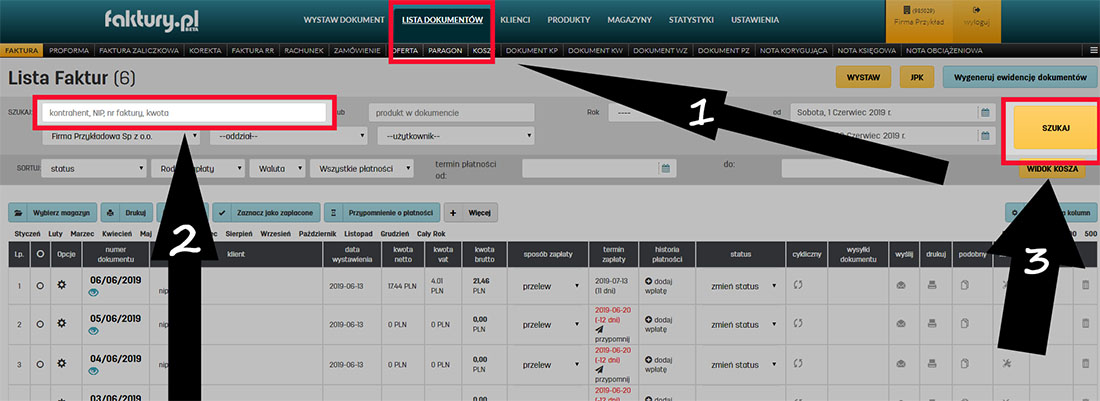Delete invoice in row 1 with trash icon
The height and width of the screenshot is (401, 1100).
[x=1086, y=286]
